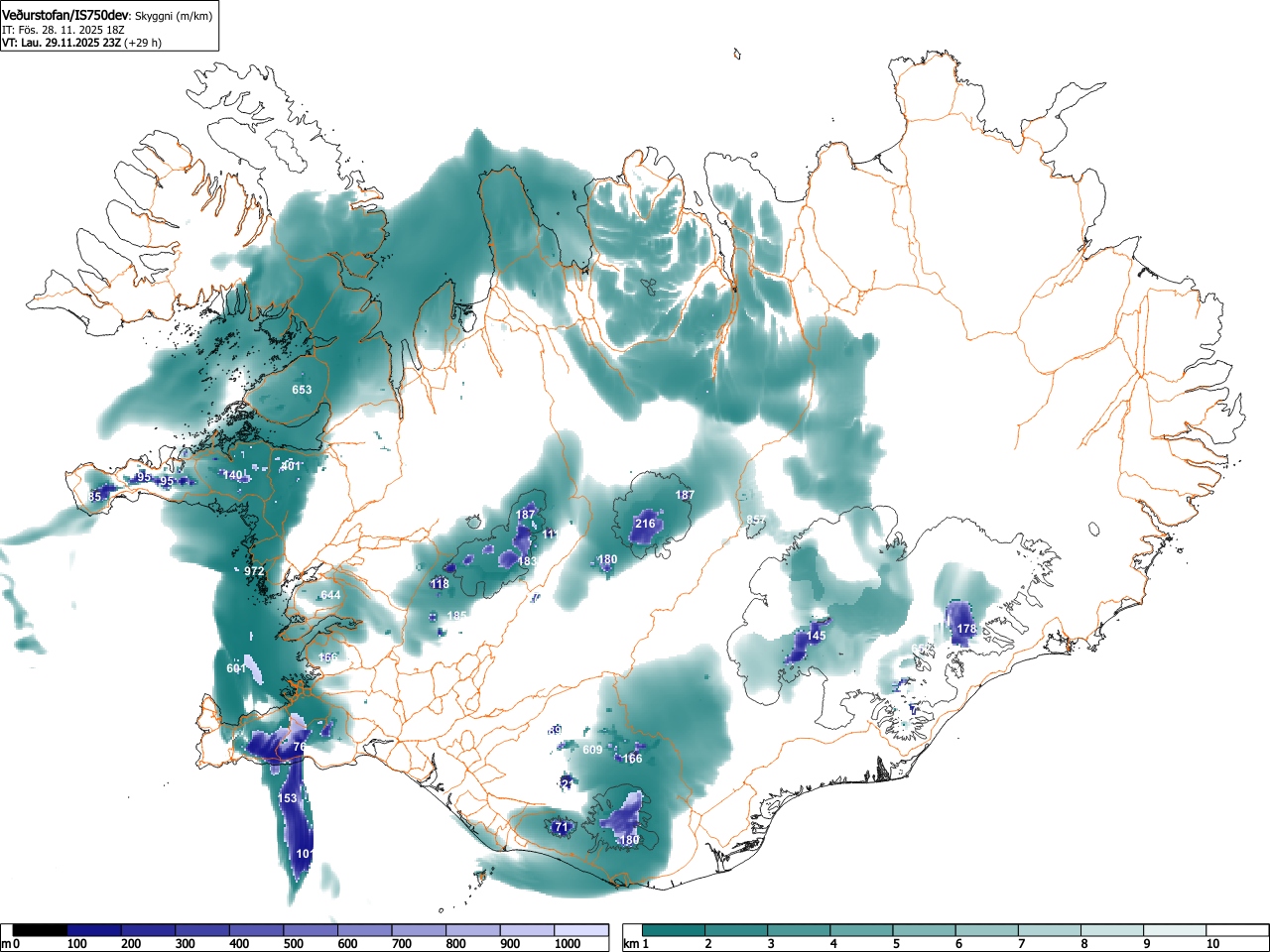
Task: Click the '500' tick on meter legend
Action: coord(293,944)
